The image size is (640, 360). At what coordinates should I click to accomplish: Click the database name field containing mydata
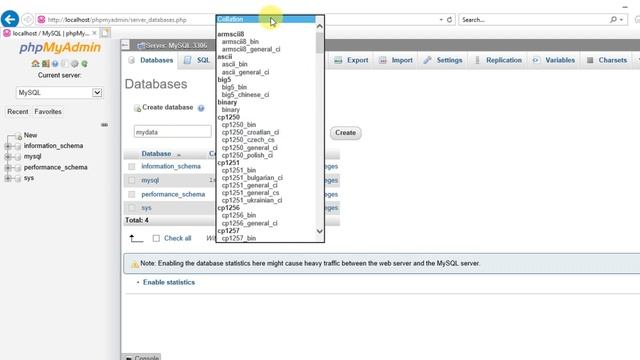point(173,132)
